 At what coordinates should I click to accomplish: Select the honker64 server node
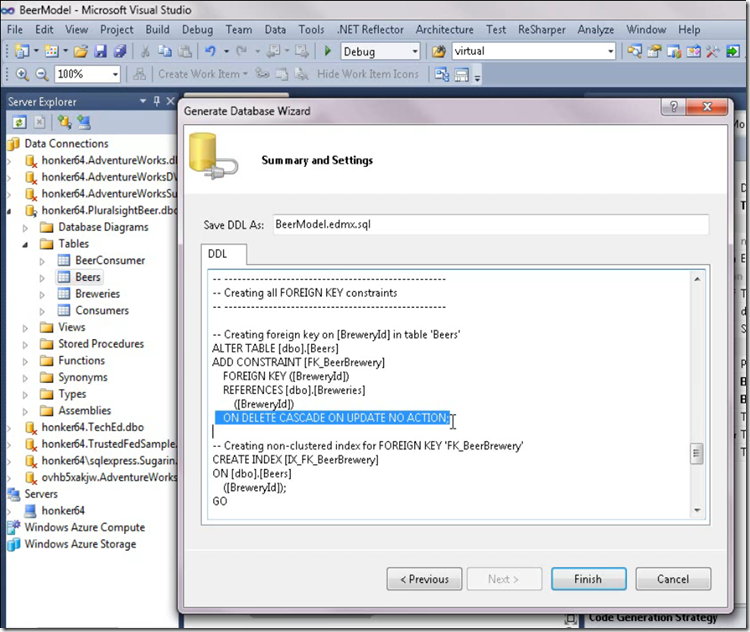(x=63, y=510)
